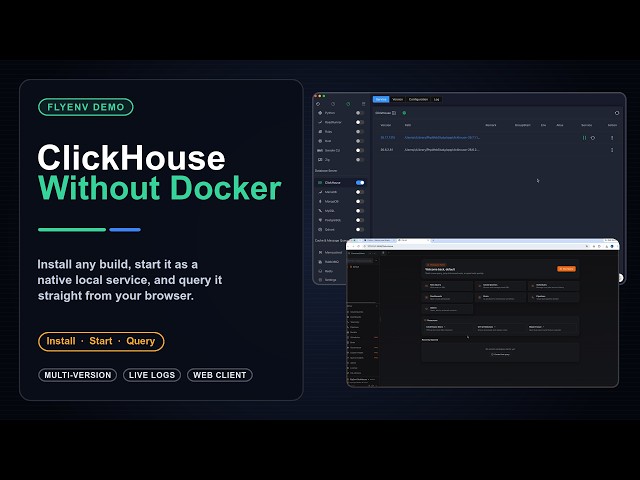
Task: Enable the MySQL service toggle
Action: click(x=360, y=211)
